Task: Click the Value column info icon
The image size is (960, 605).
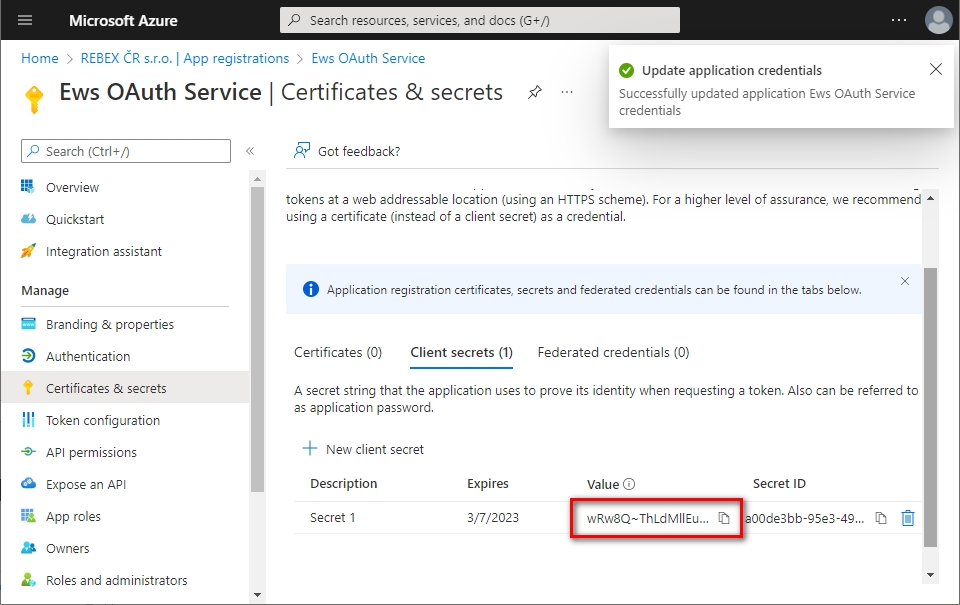Action: click(629, 484)
